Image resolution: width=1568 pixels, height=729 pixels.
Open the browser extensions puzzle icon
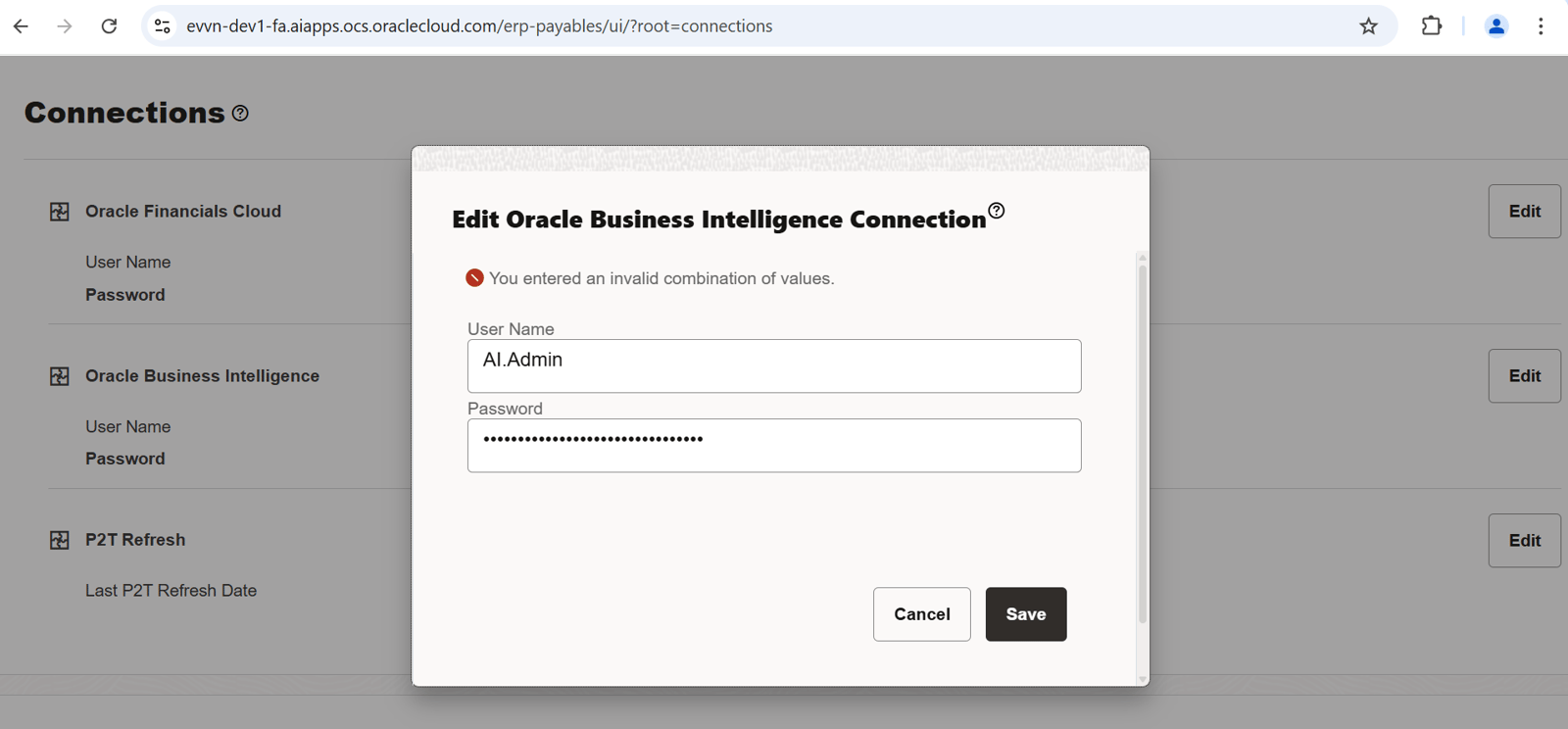(1432, 26)
